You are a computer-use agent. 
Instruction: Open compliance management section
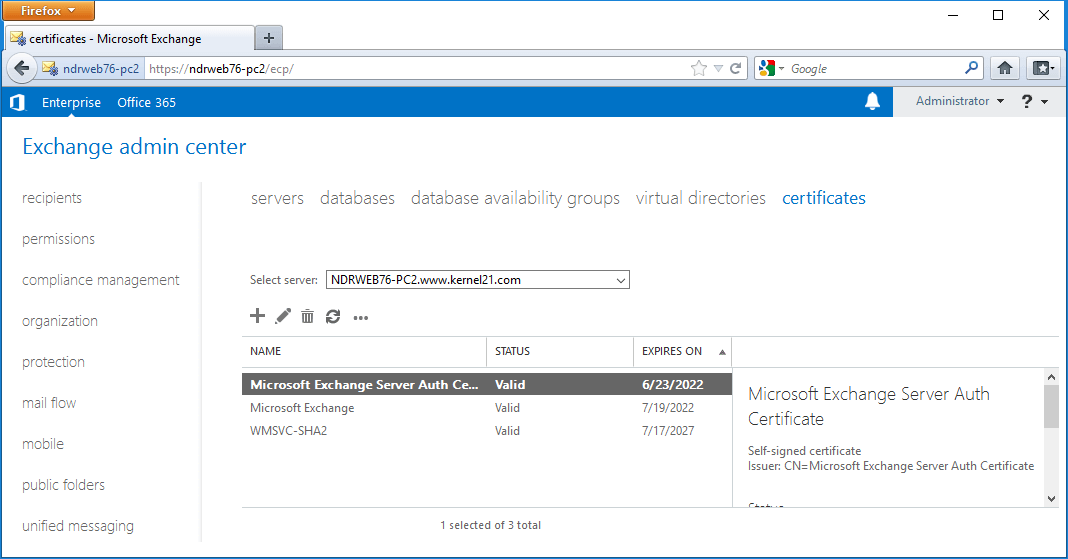pos(101,280)
